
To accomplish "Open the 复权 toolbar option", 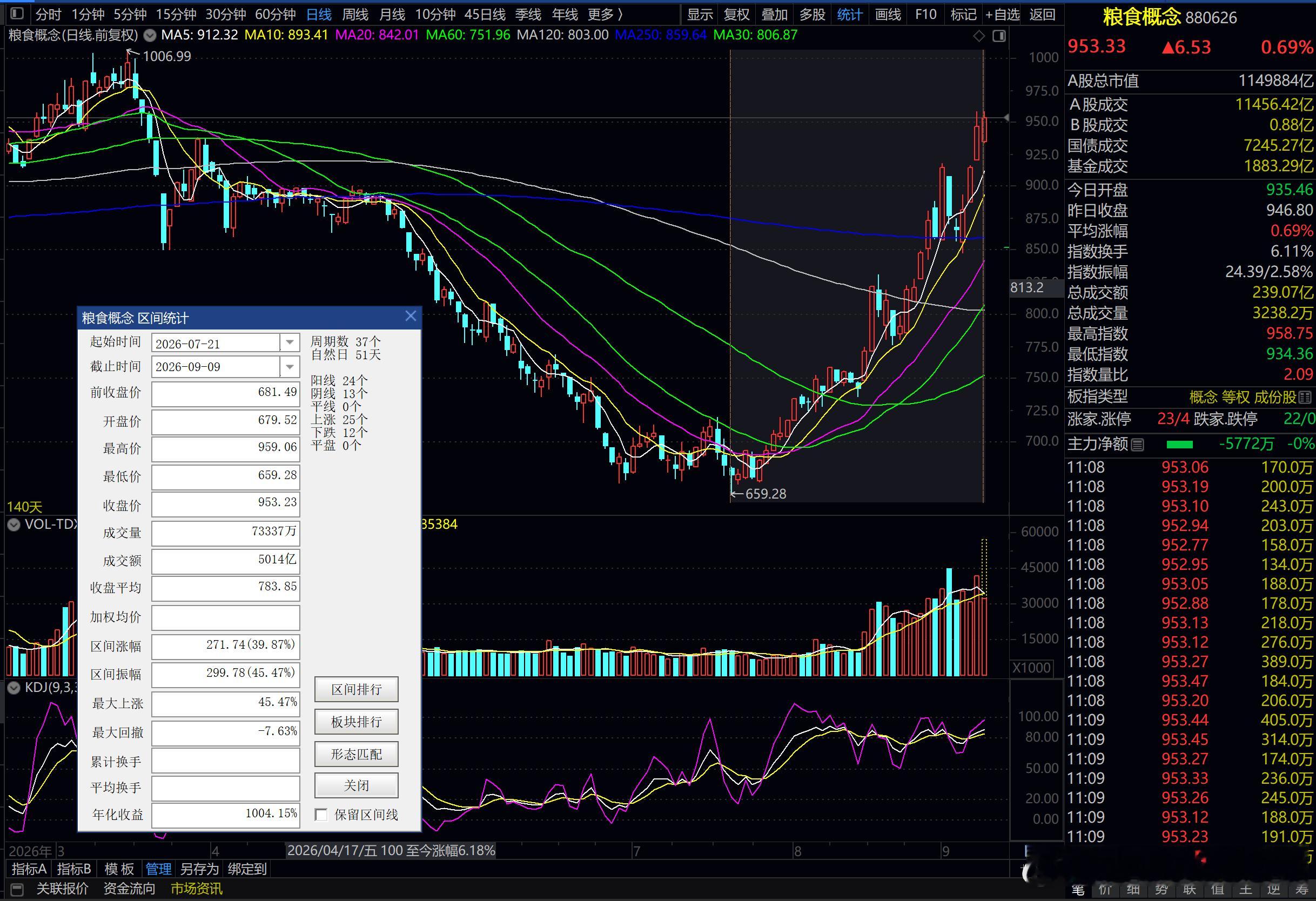I will [x=737, y=14].
